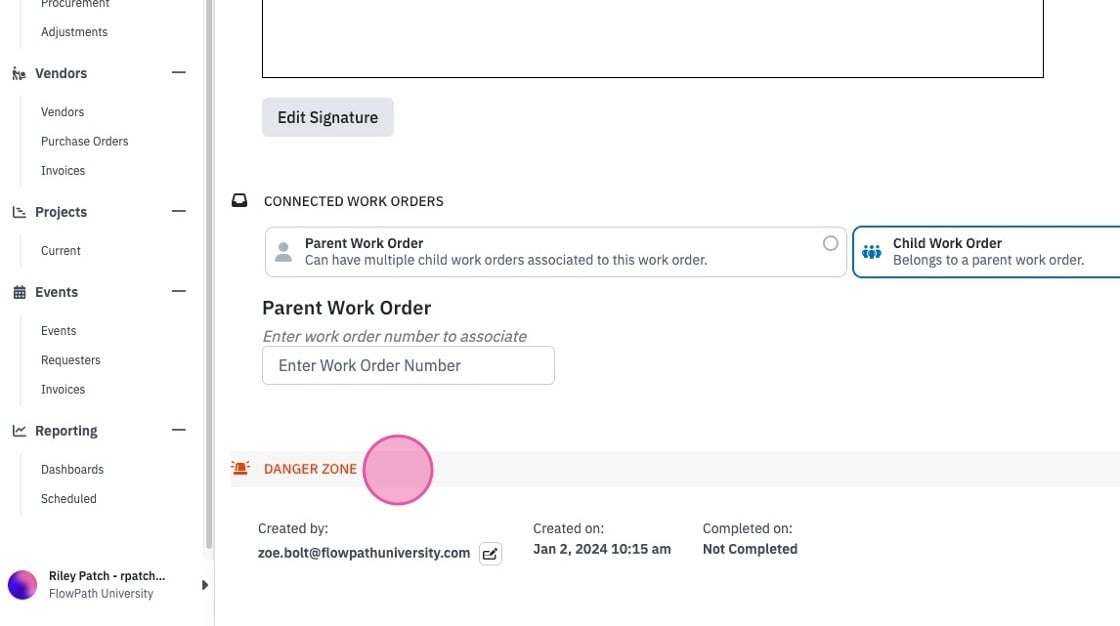Click the Connected Work Orders inbox icon

[x=239, y=201]
